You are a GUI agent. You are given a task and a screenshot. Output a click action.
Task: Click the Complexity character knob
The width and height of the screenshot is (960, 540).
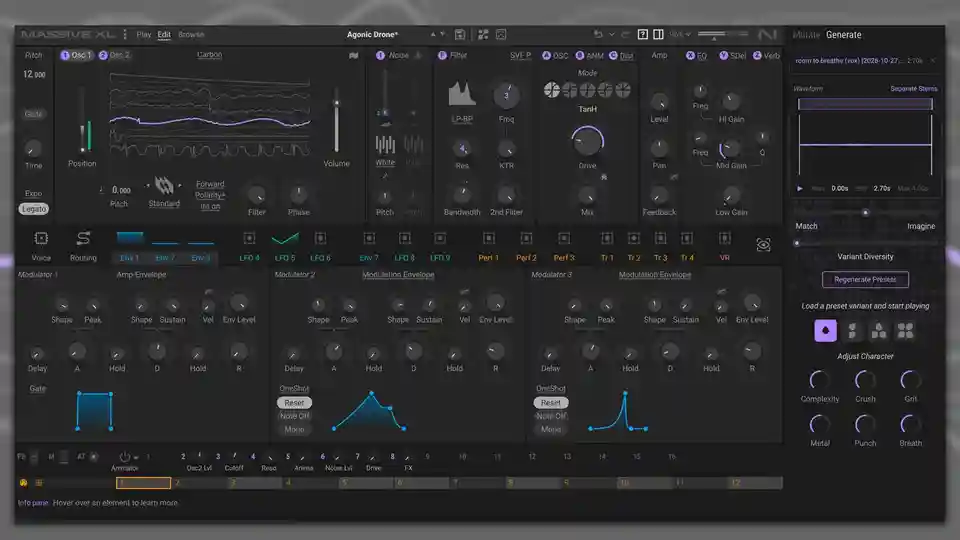pos(819,380)
